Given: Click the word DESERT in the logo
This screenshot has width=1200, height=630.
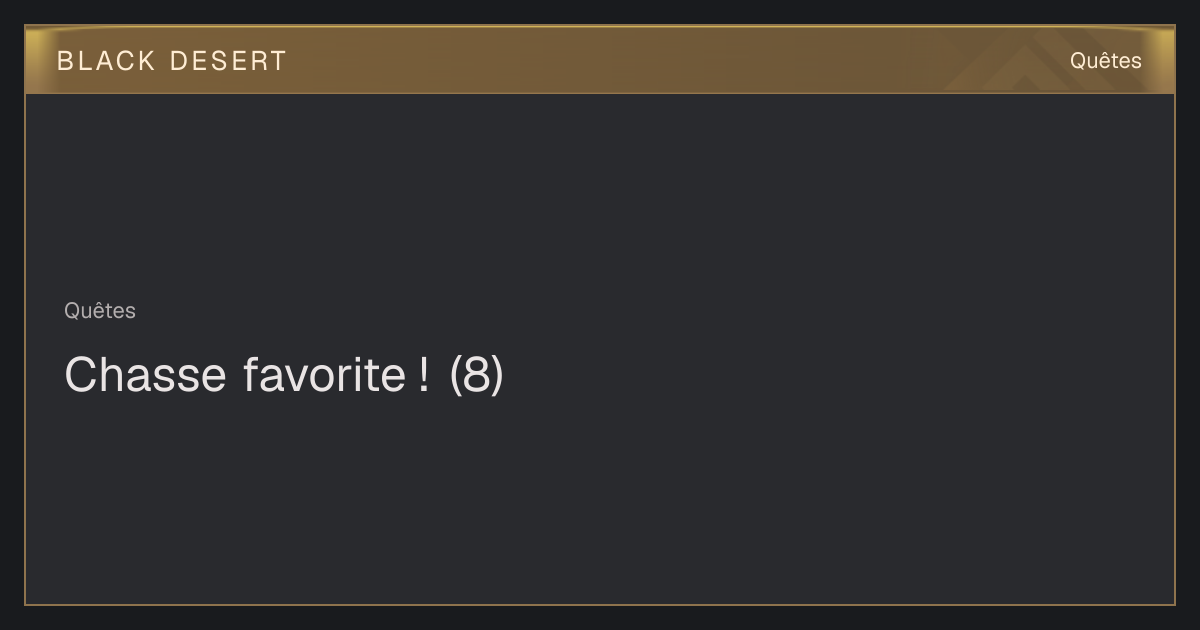Looking at the screenshot, I should point(228,61).
